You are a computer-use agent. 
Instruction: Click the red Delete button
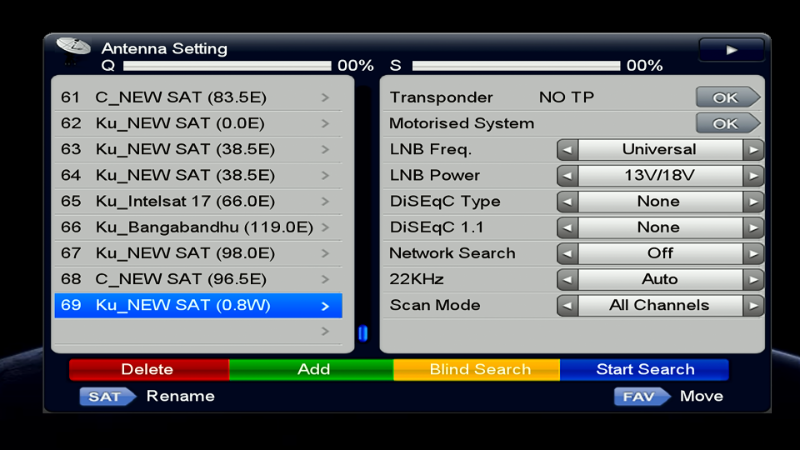tap(148, 370)
